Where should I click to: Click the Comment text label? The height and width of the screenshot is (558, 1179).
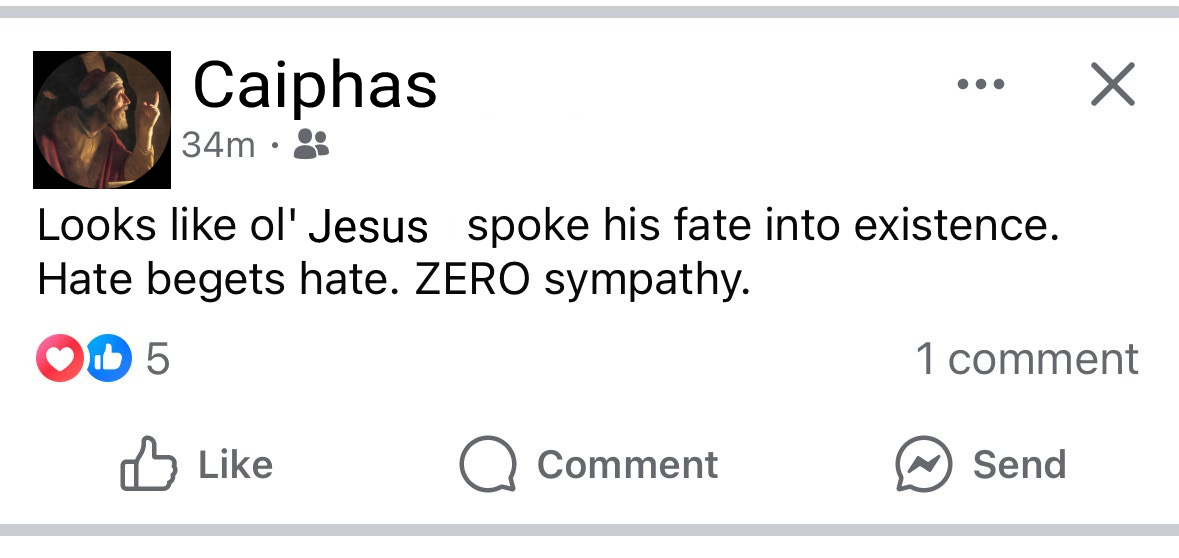point(627,465)
